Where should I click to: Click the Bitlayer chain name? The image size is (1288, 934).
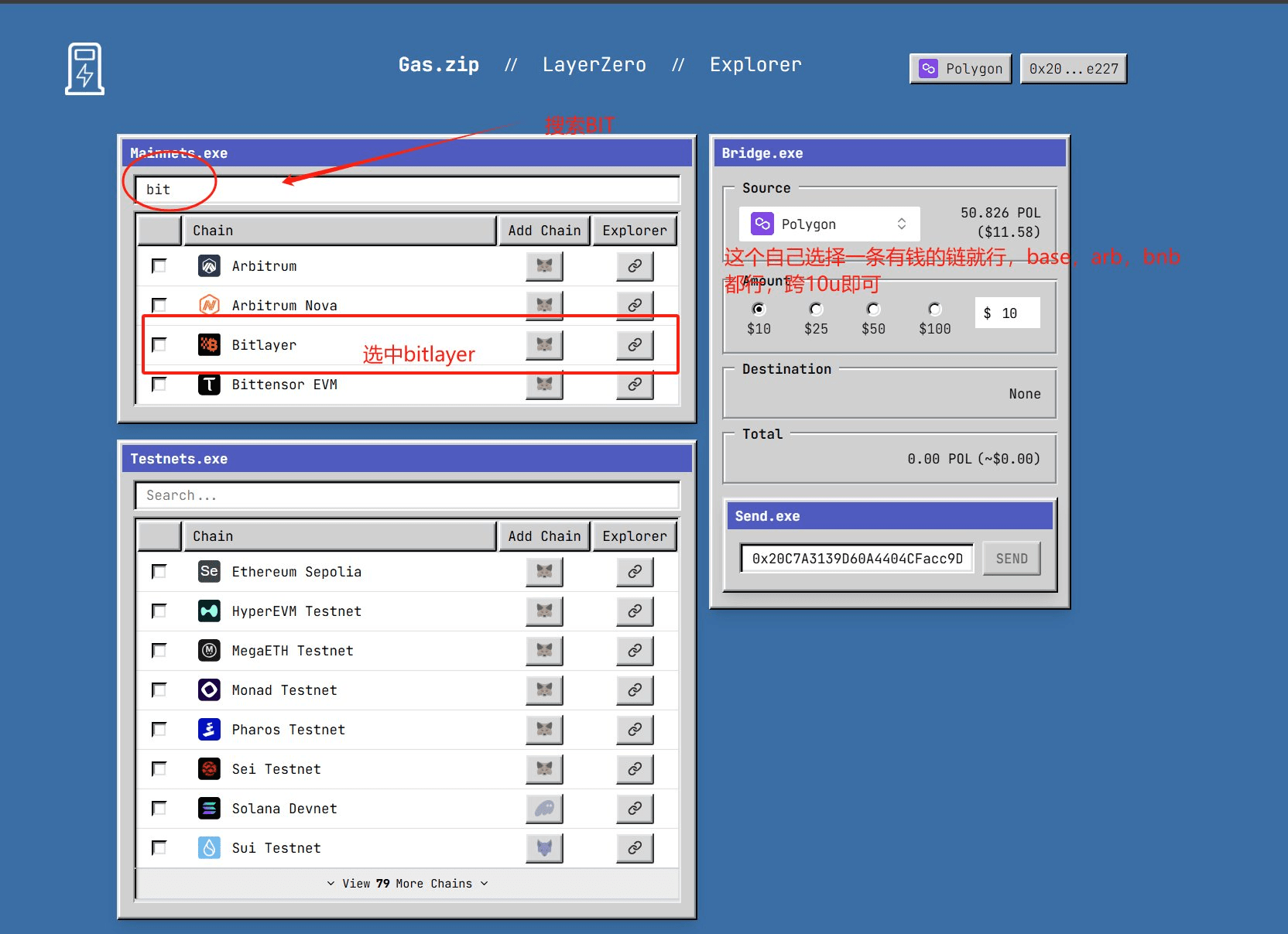point(264,345)
